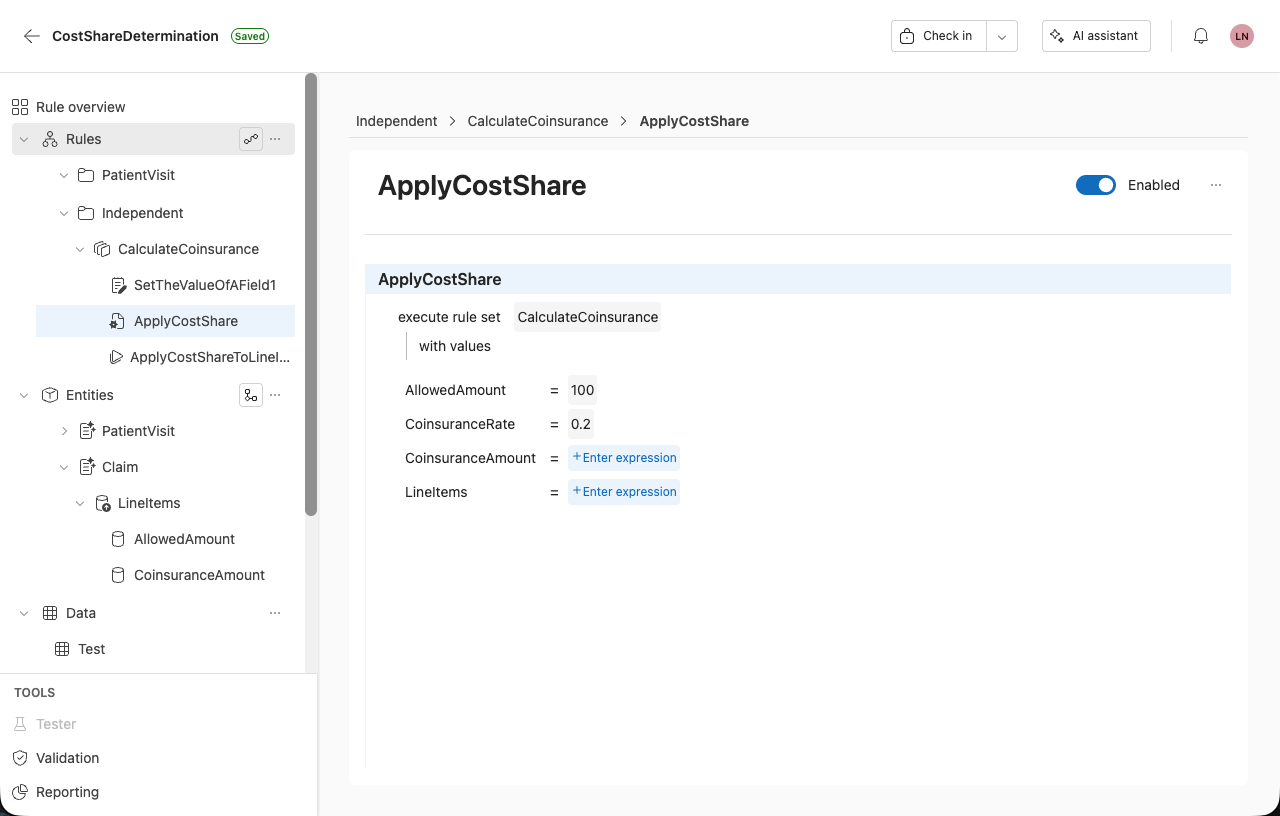Open the Rule overview panel

click(x=79, y=106)
